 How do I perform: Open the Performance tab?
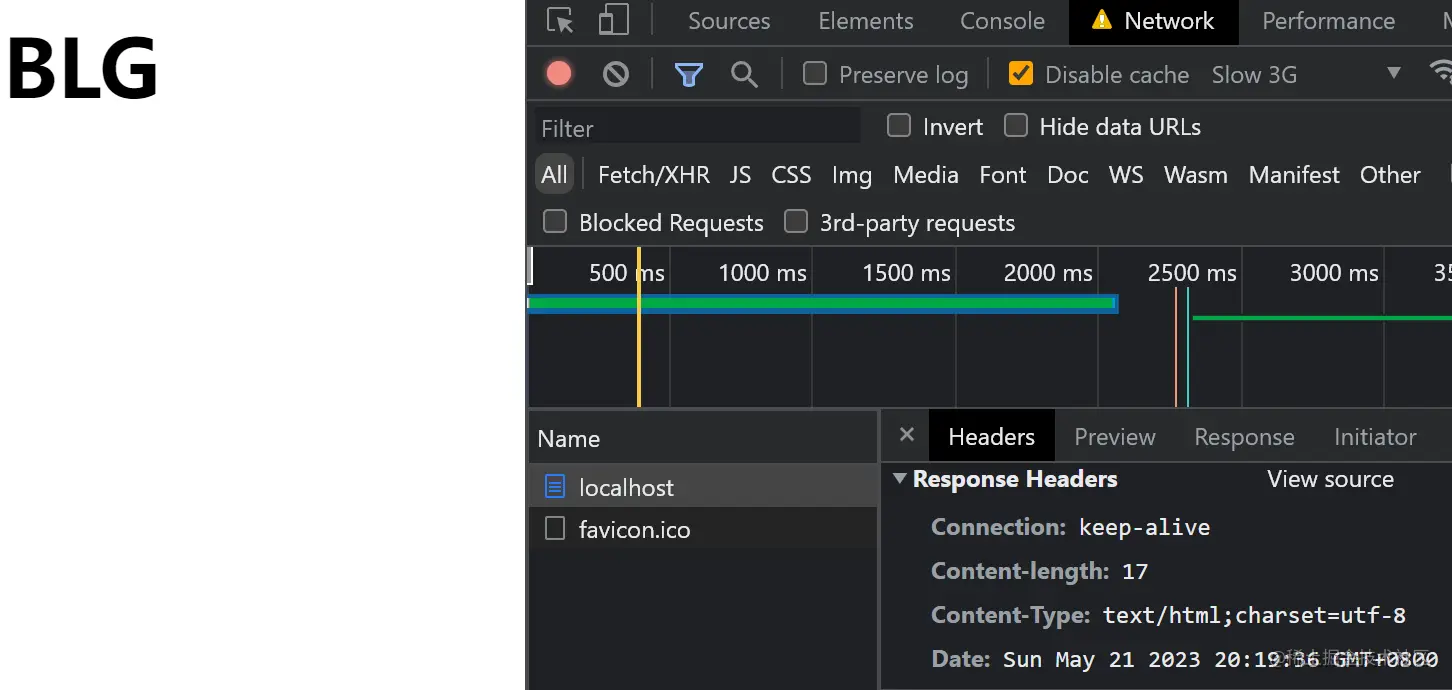coord(1328,21)
